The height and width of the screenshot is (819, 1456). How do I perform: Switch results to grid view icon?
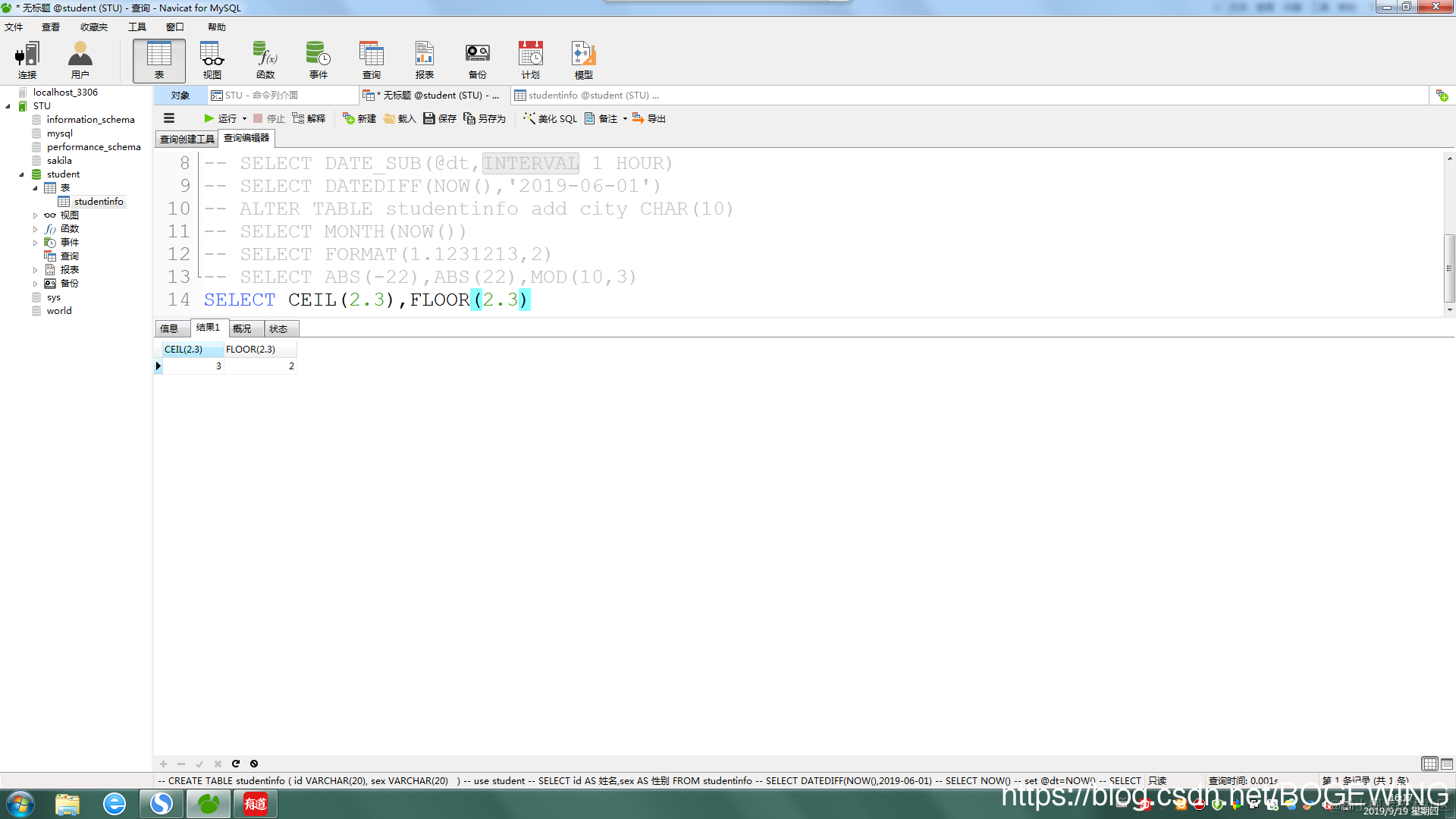pos(1429,764)
